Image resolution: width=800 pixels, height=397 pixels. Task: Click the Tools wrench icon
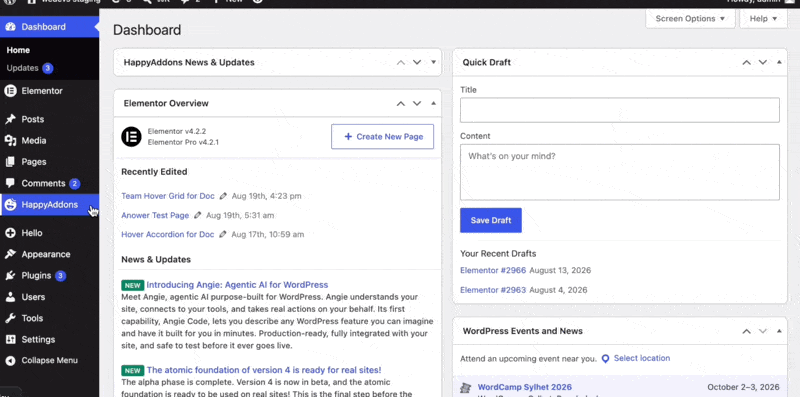(10, 318)
